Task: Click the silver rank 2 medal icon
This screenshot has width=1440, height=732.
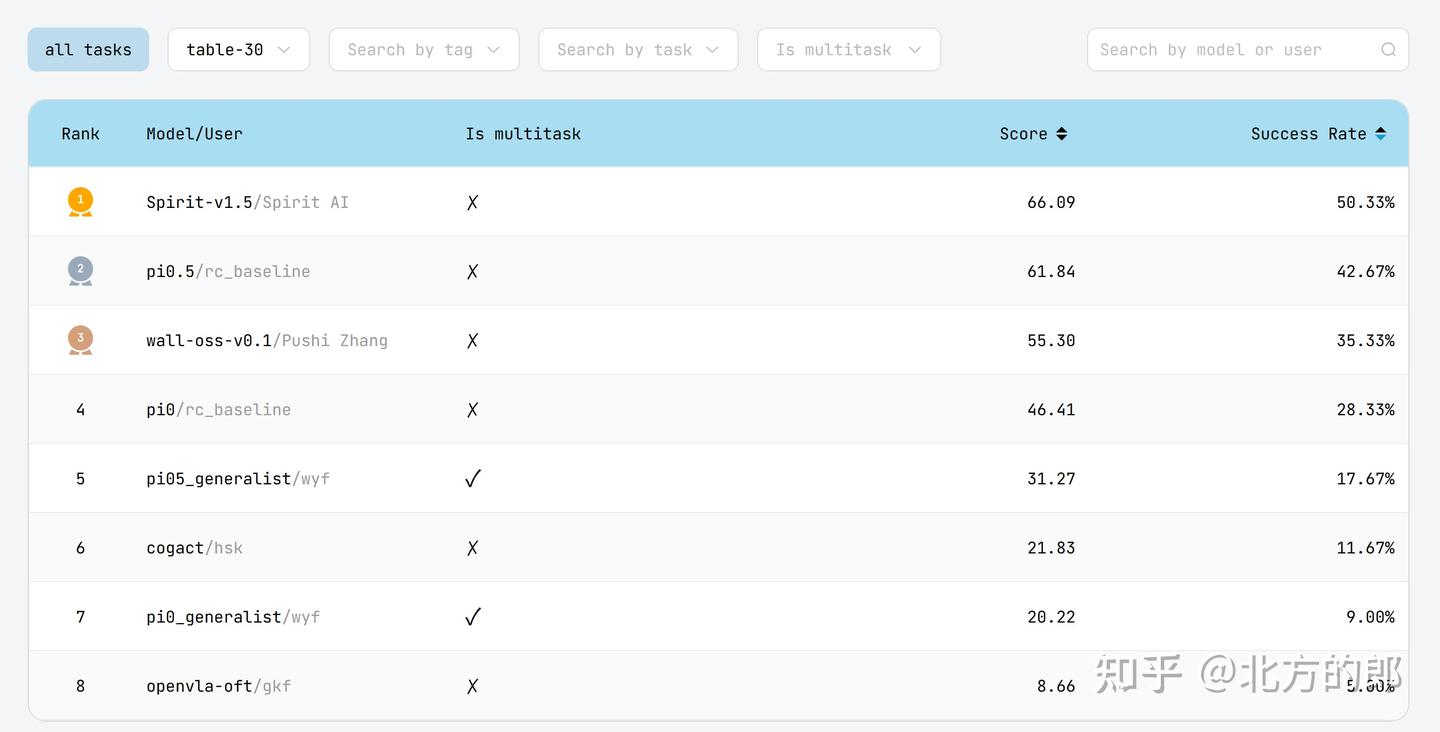Action: (80, 271)
